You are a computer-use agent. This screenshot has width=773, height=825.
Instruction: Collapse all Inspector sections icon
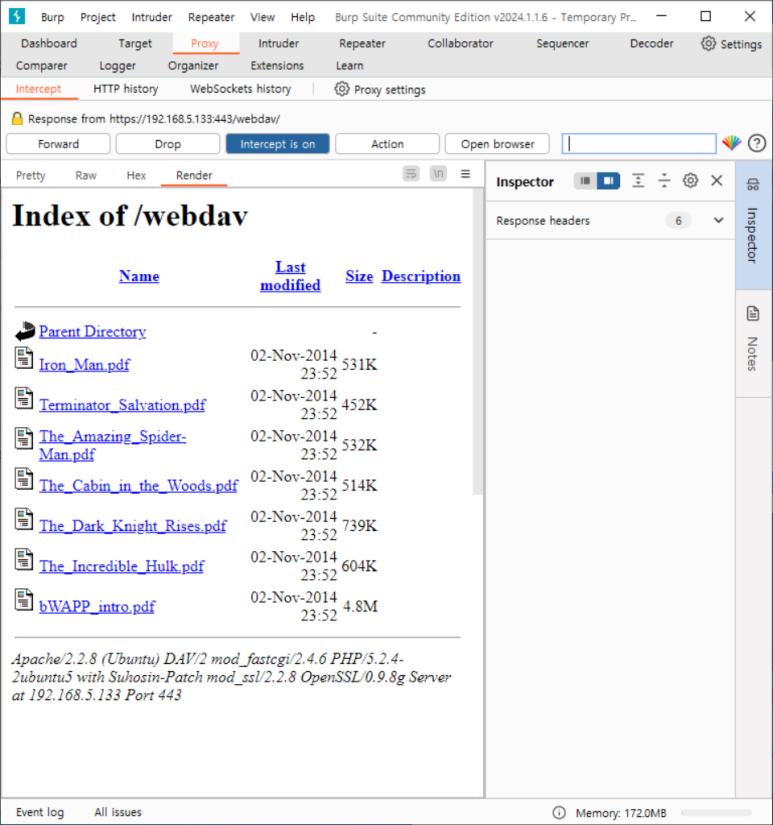[x=664, y=181]
